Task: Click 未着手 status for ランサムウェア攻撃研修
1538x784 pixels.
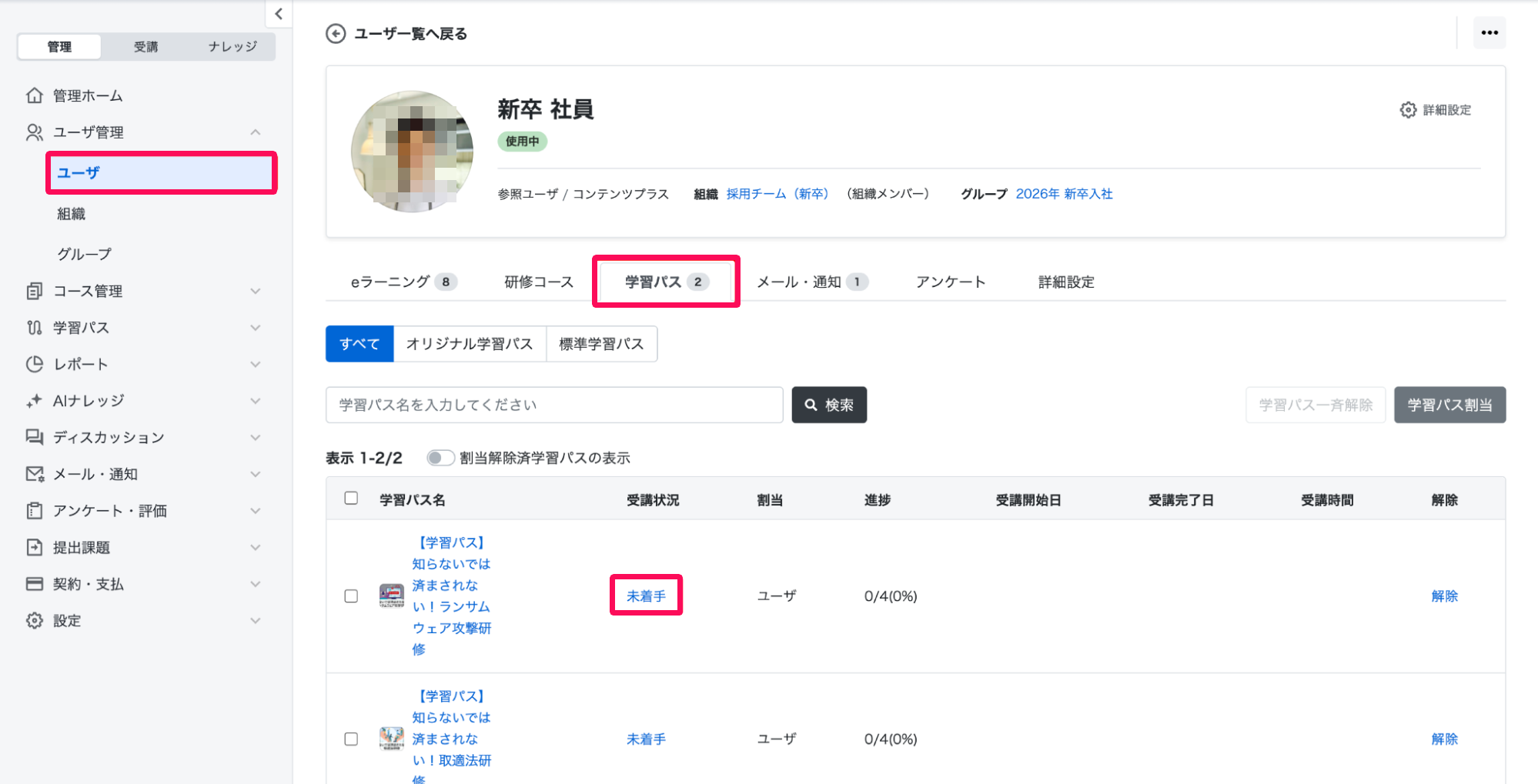Action: coord(646,596)
